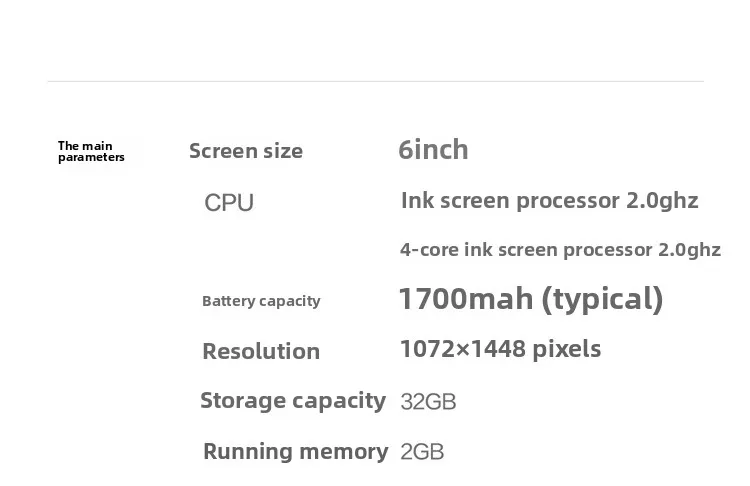Click the horizontal divider line at top
750x486 pixels.
(x=375, y=81)
